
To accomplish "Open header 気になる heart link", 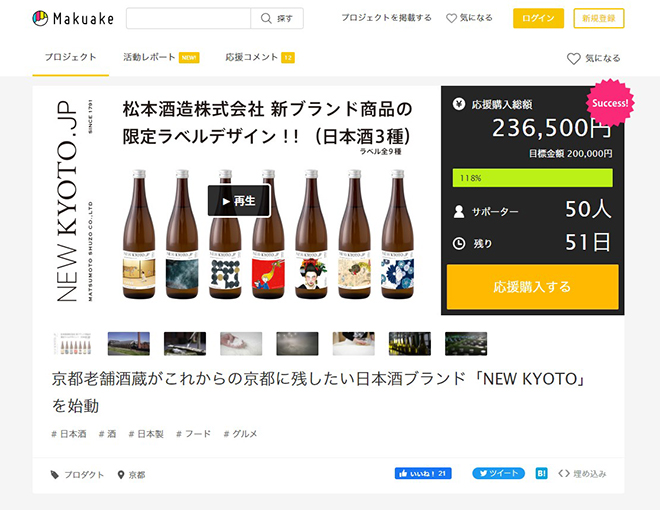I will click(469, 18).
